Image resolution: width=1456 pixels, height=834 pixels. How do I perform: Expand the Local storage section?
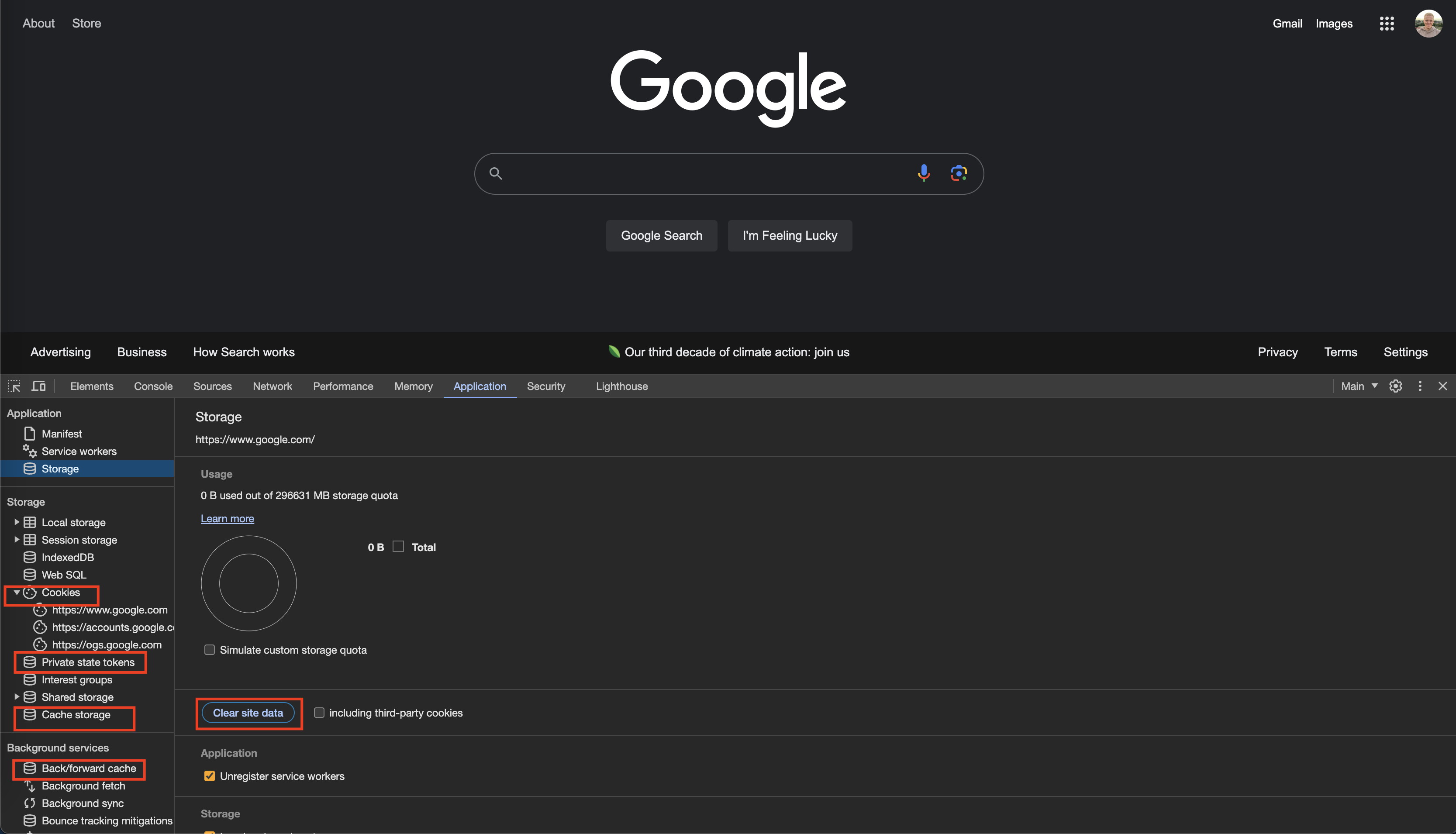pos(16,522)
